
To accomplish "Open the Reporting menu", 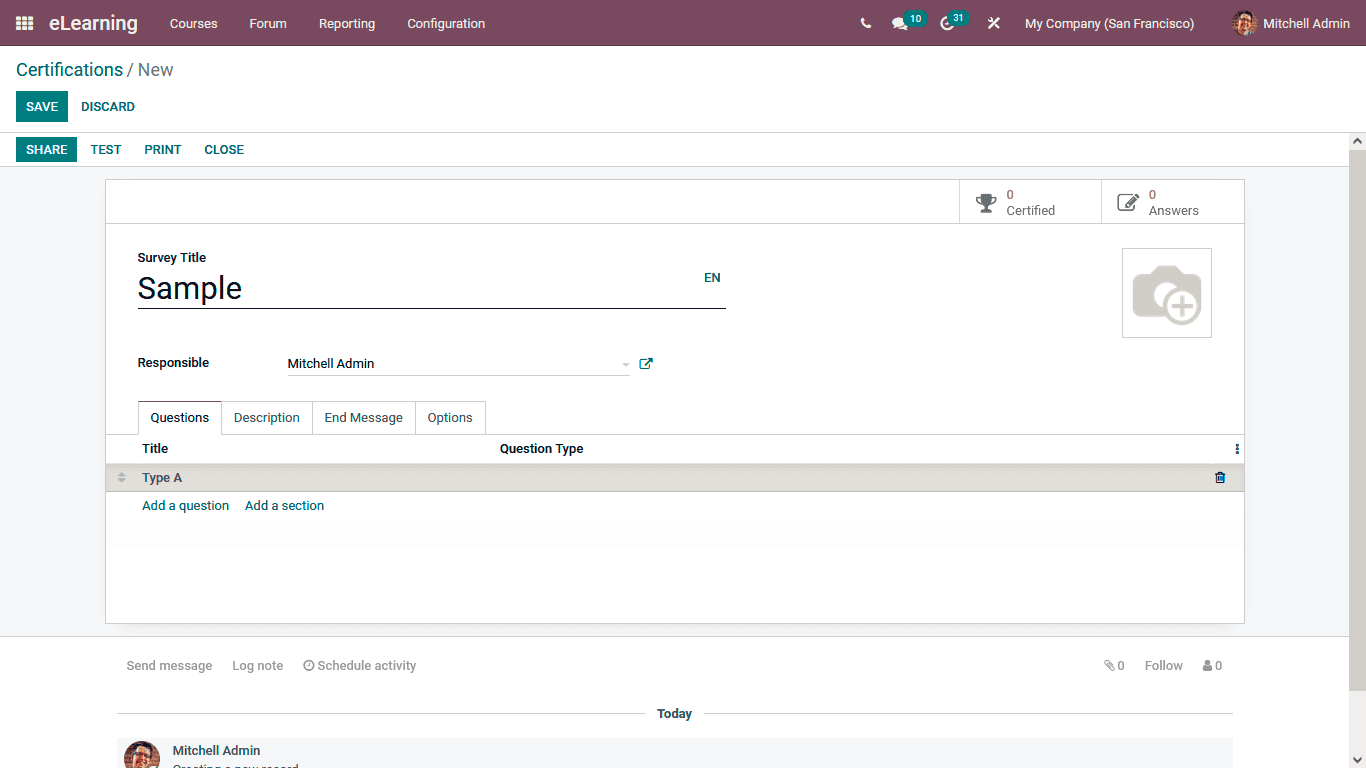I will 347,23.
